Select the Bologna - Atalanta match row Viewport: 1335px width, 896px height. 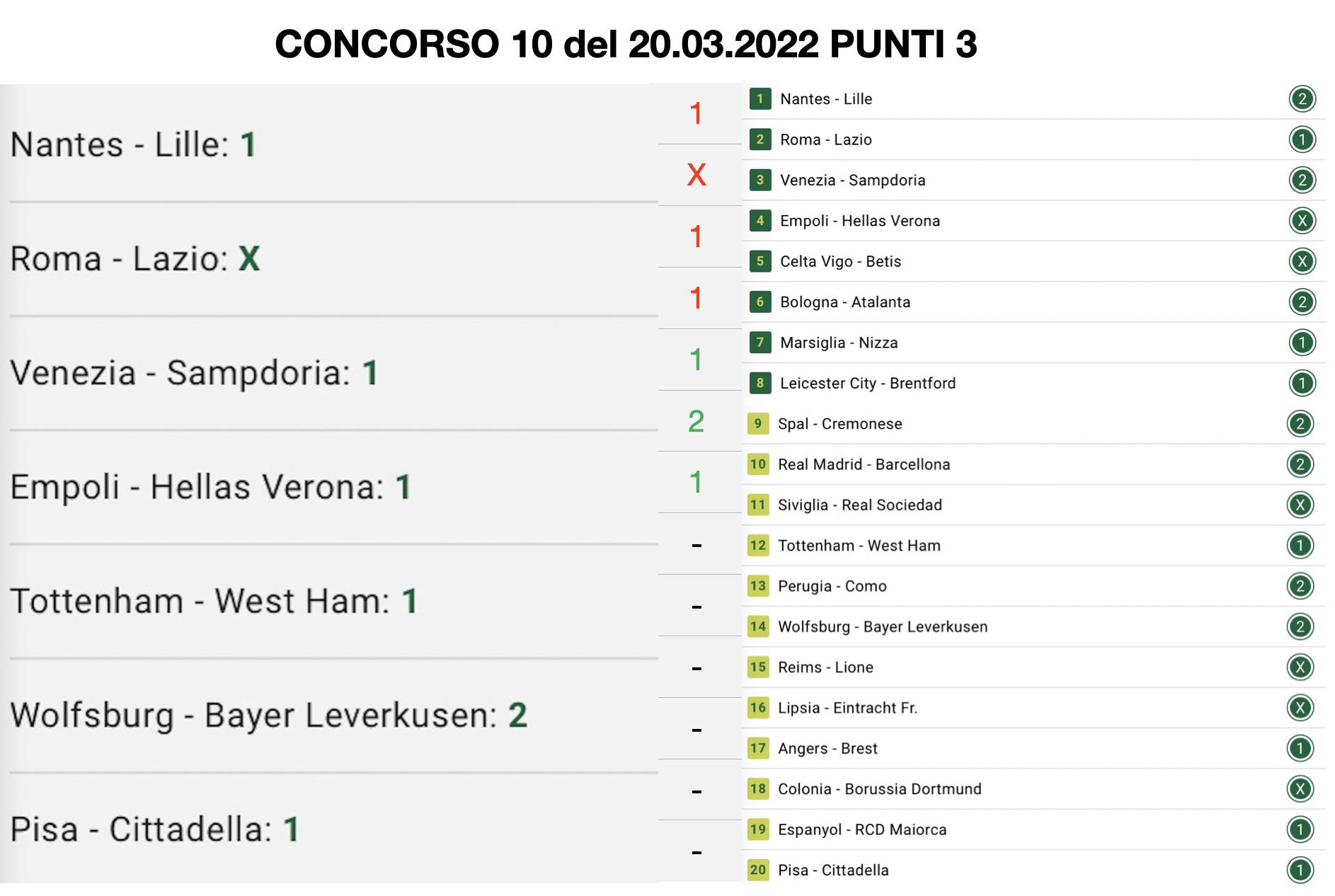click(845, 302)
